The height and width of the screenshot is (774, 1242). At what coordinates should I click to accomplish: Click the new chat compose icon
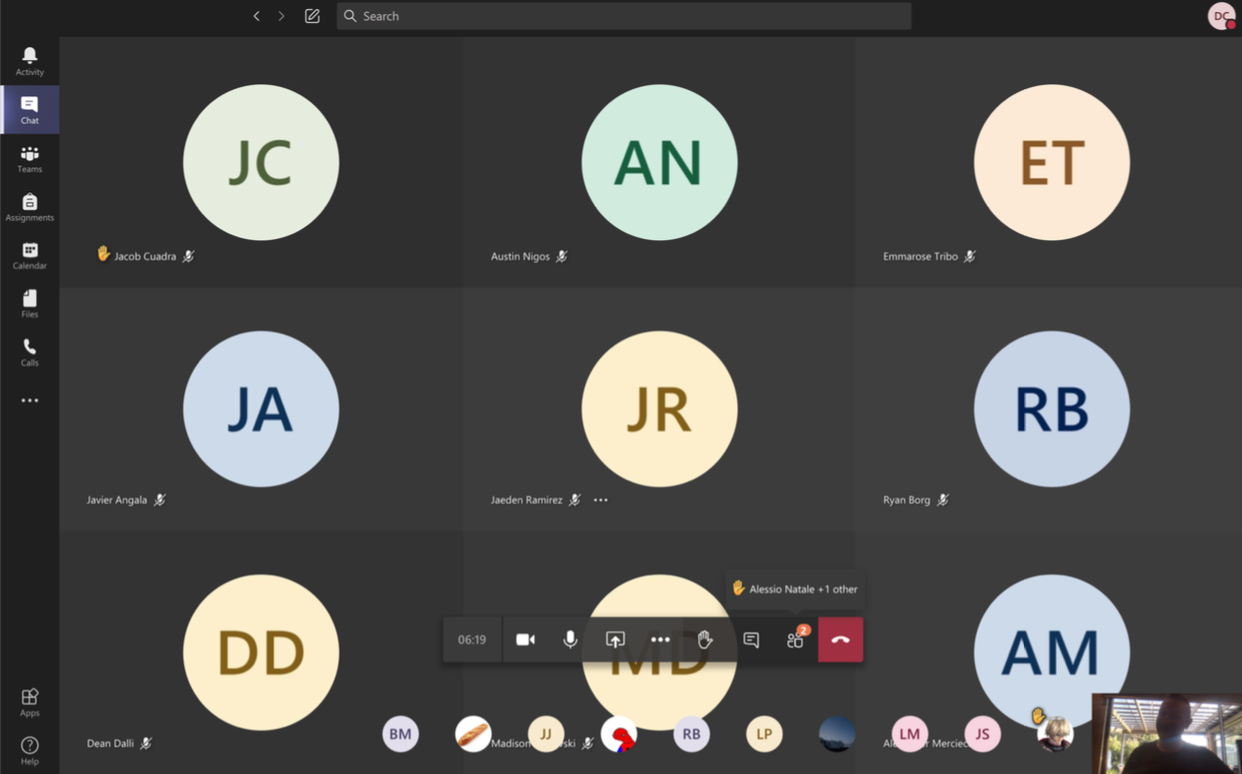click(x=312, y=16)
